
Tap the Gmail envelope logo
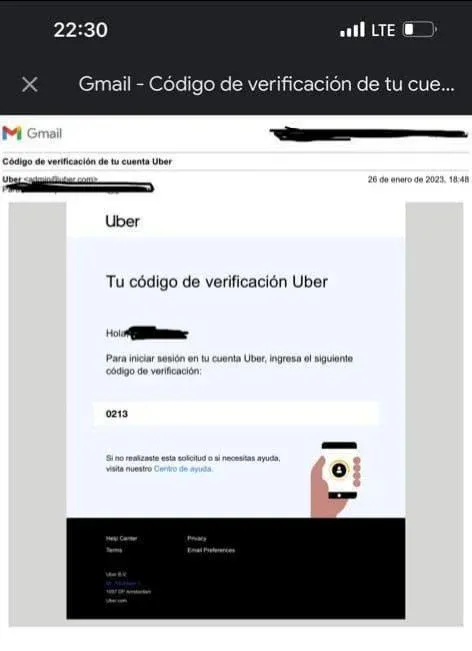[12, 133]
